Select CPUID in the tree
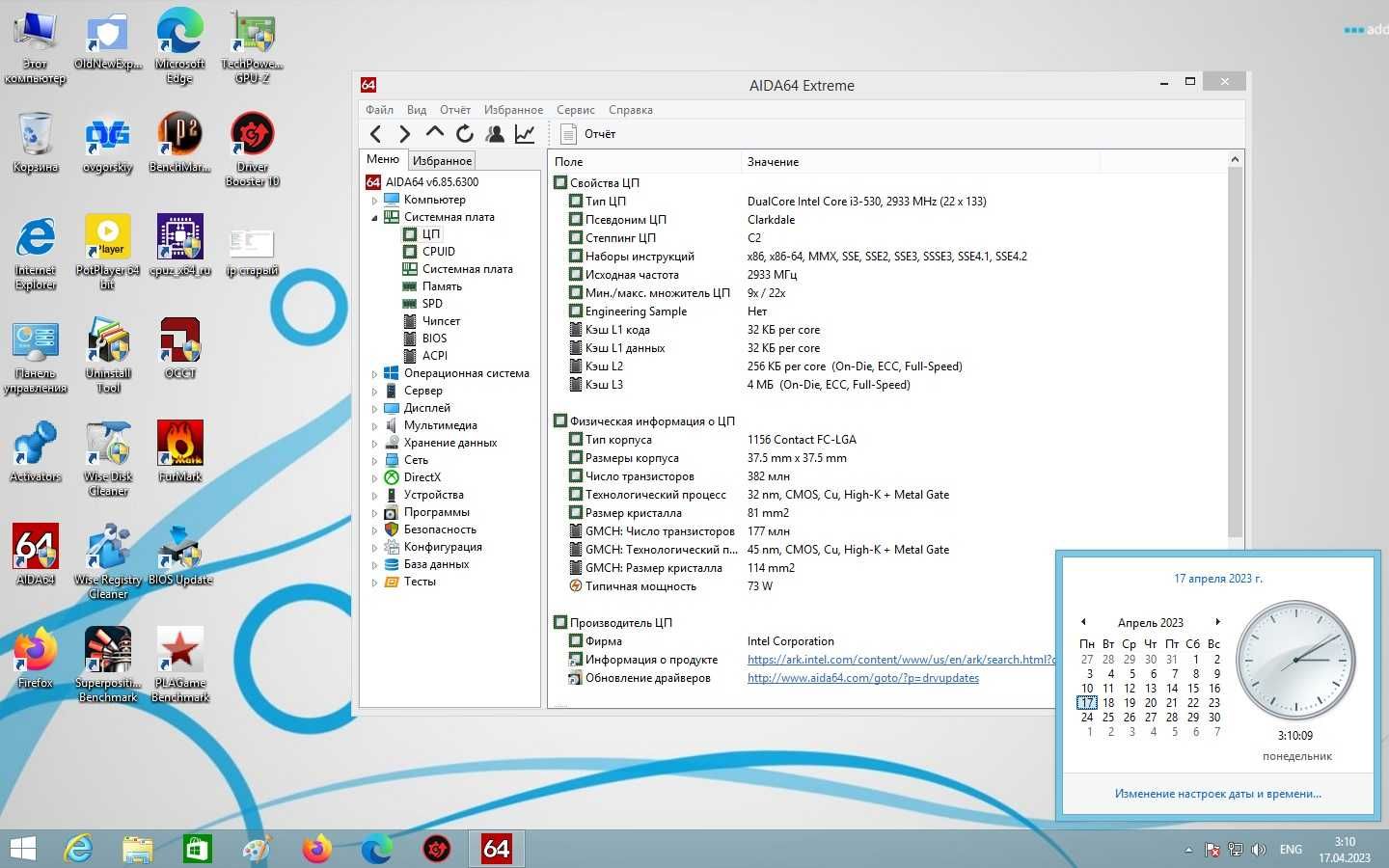 [x=439, y=252]
